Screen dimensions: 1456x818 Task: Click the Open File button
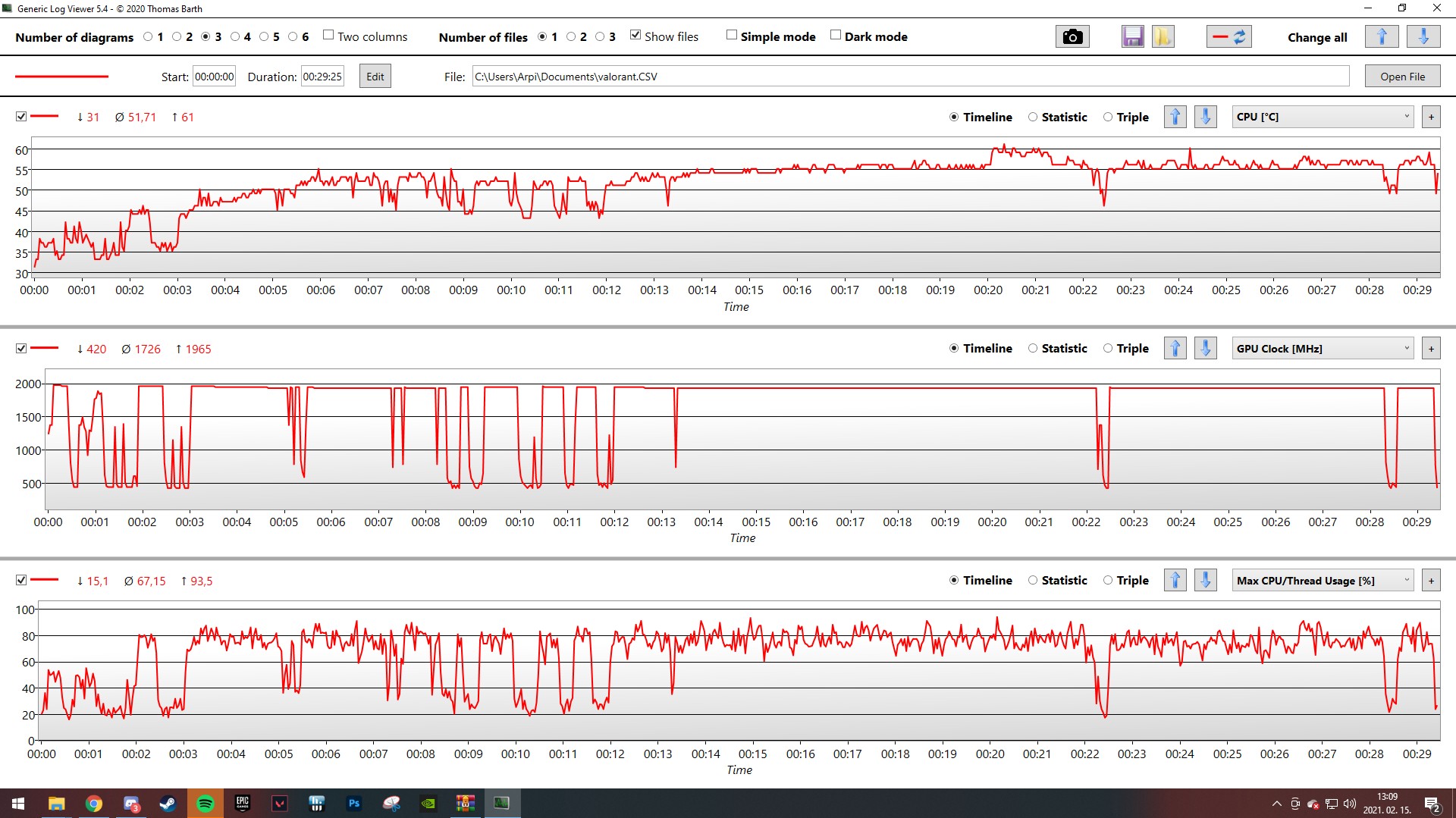(1402, 77)
